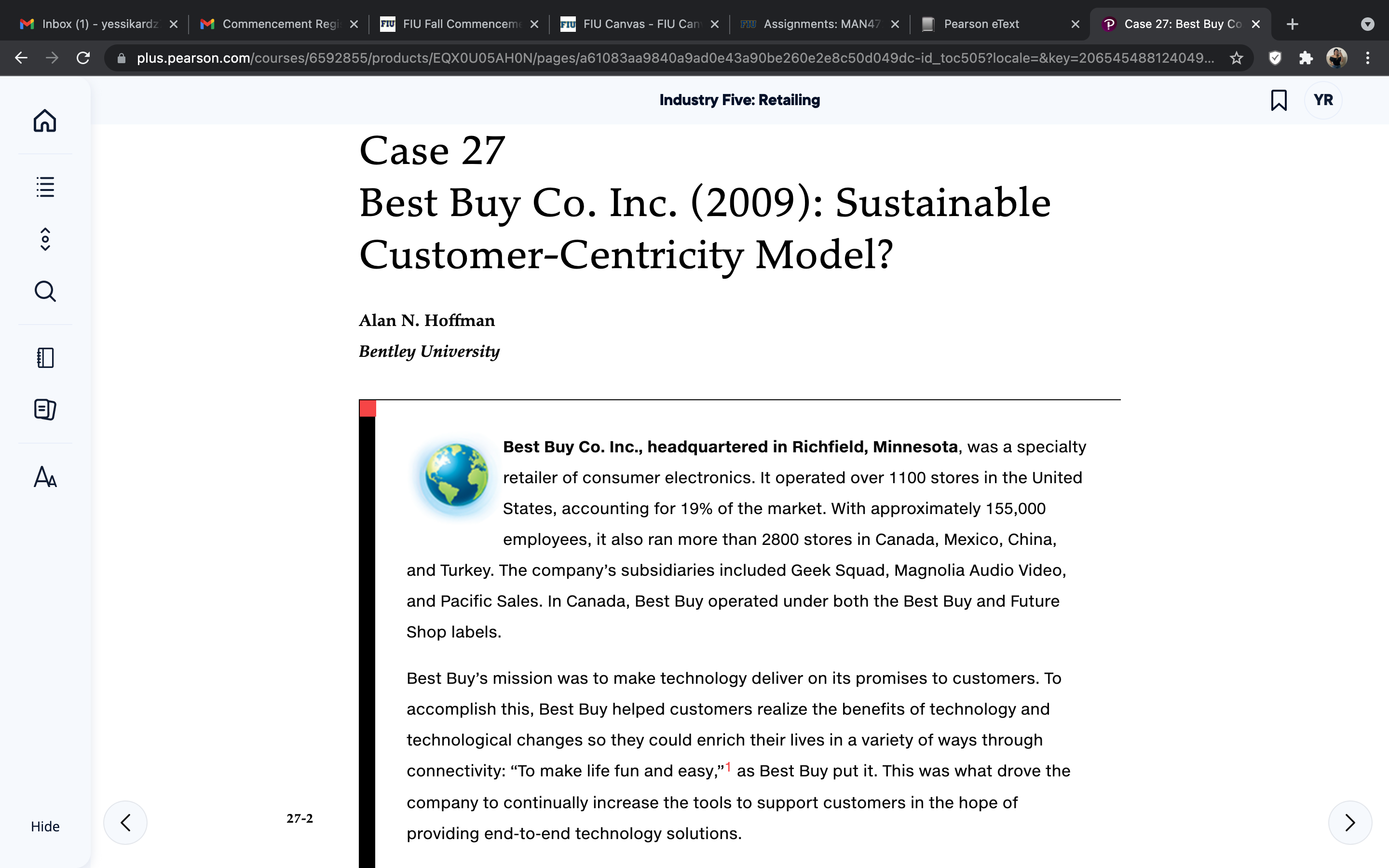
Task: Click the browser forward arrow
Action: tap(52, 58)
